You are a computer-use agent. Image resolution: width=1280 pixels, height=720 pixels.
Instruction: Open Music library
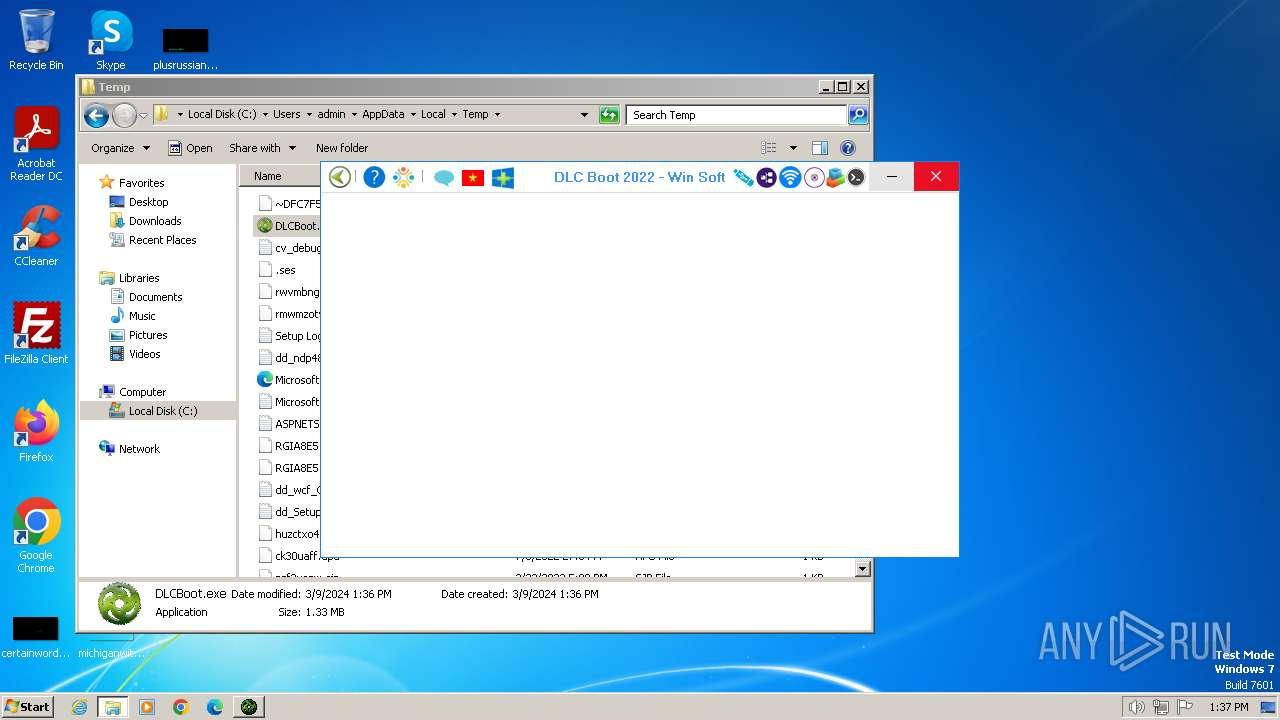142,316
